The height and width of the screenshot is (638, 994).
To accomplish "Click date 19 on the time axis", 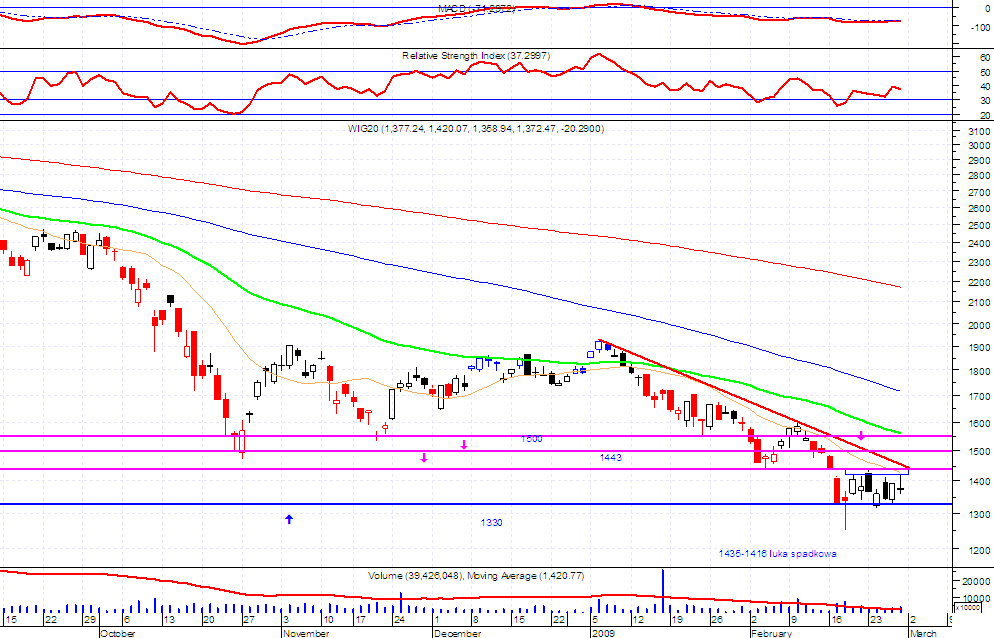I will [x=677, y=620].
